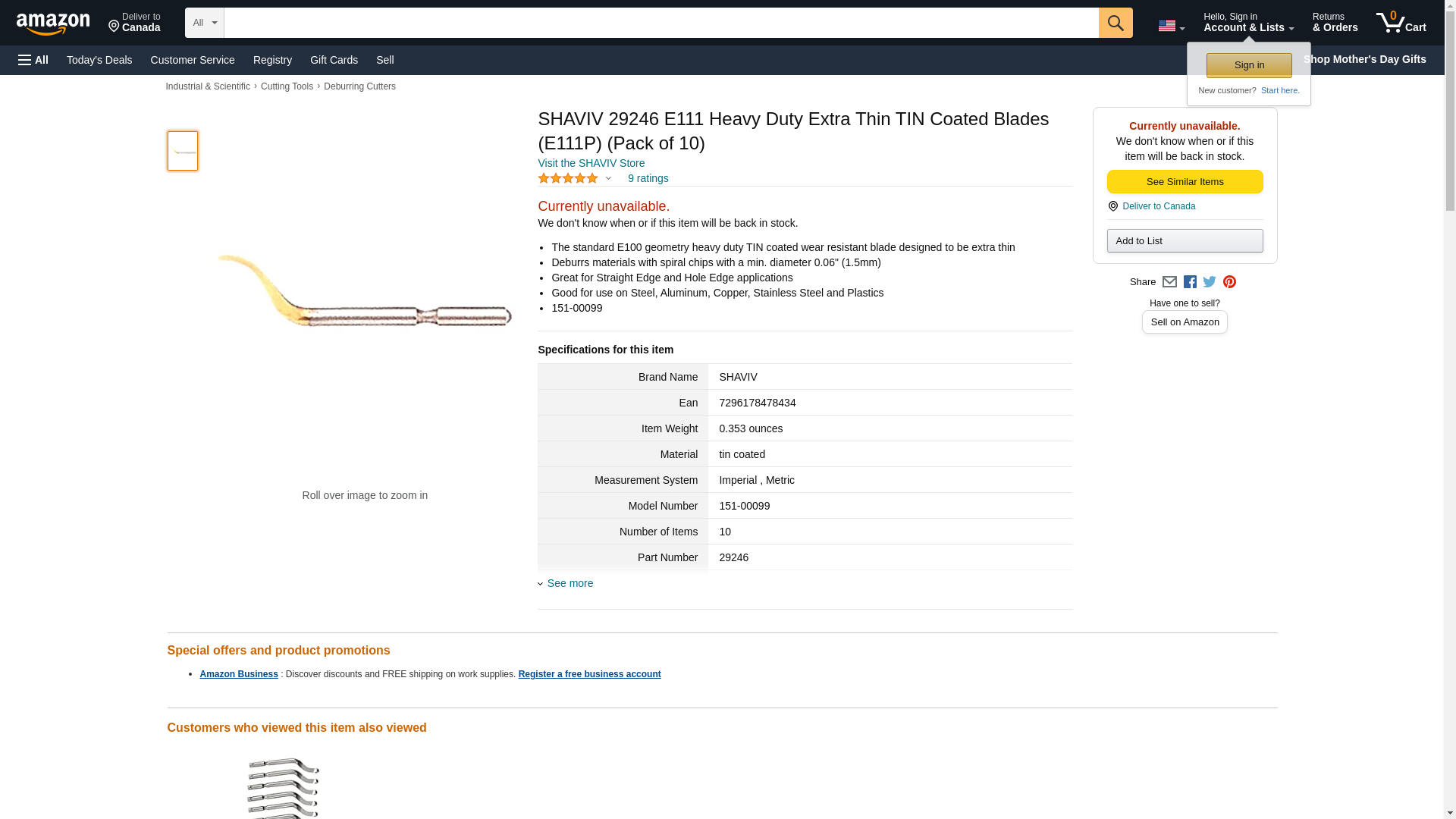Open the All hamburger menu
The height and width of the screenshot is (819, 1456).
pyautogui.click(x=33, y=60)
